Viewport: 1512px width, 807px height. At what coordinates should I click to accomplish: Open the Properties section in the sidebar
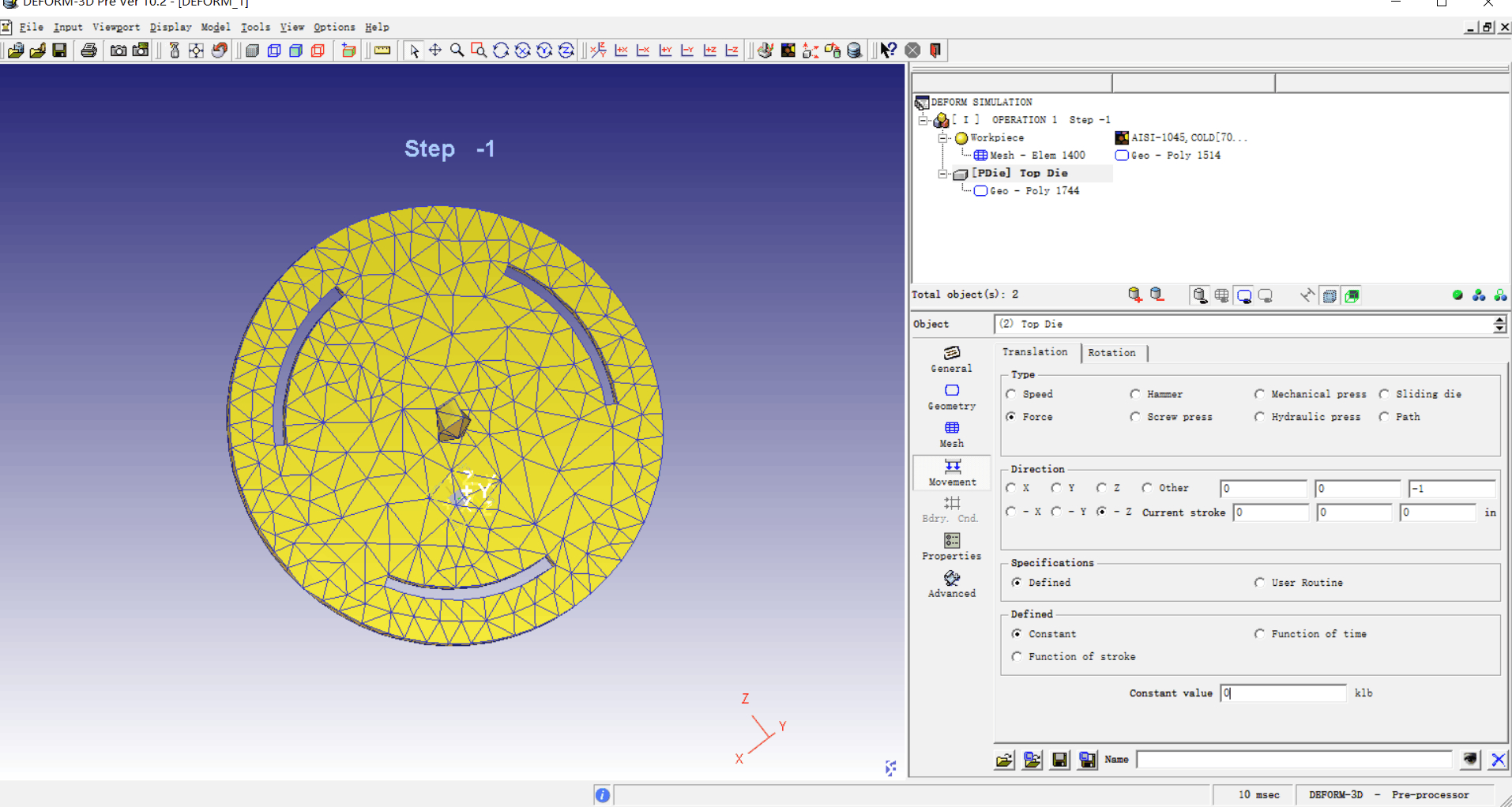pyautogui.click(x=952, y=547)
